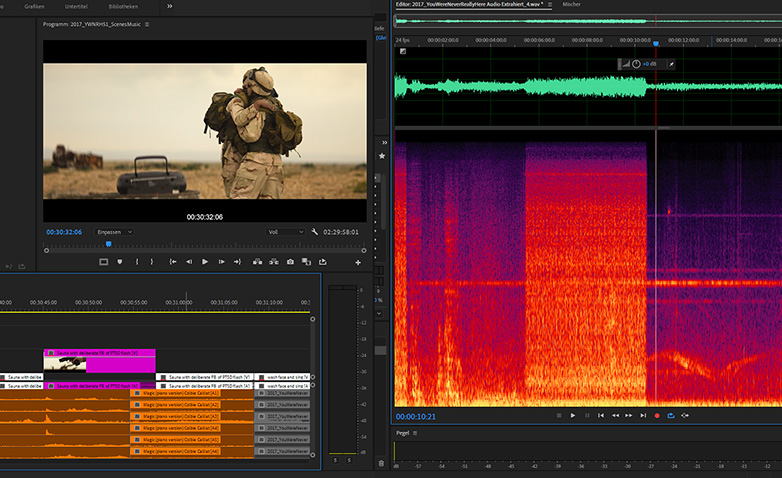
Task: Switch to the Bibliotheken workspace tab
Action: (x=123, y=6)
